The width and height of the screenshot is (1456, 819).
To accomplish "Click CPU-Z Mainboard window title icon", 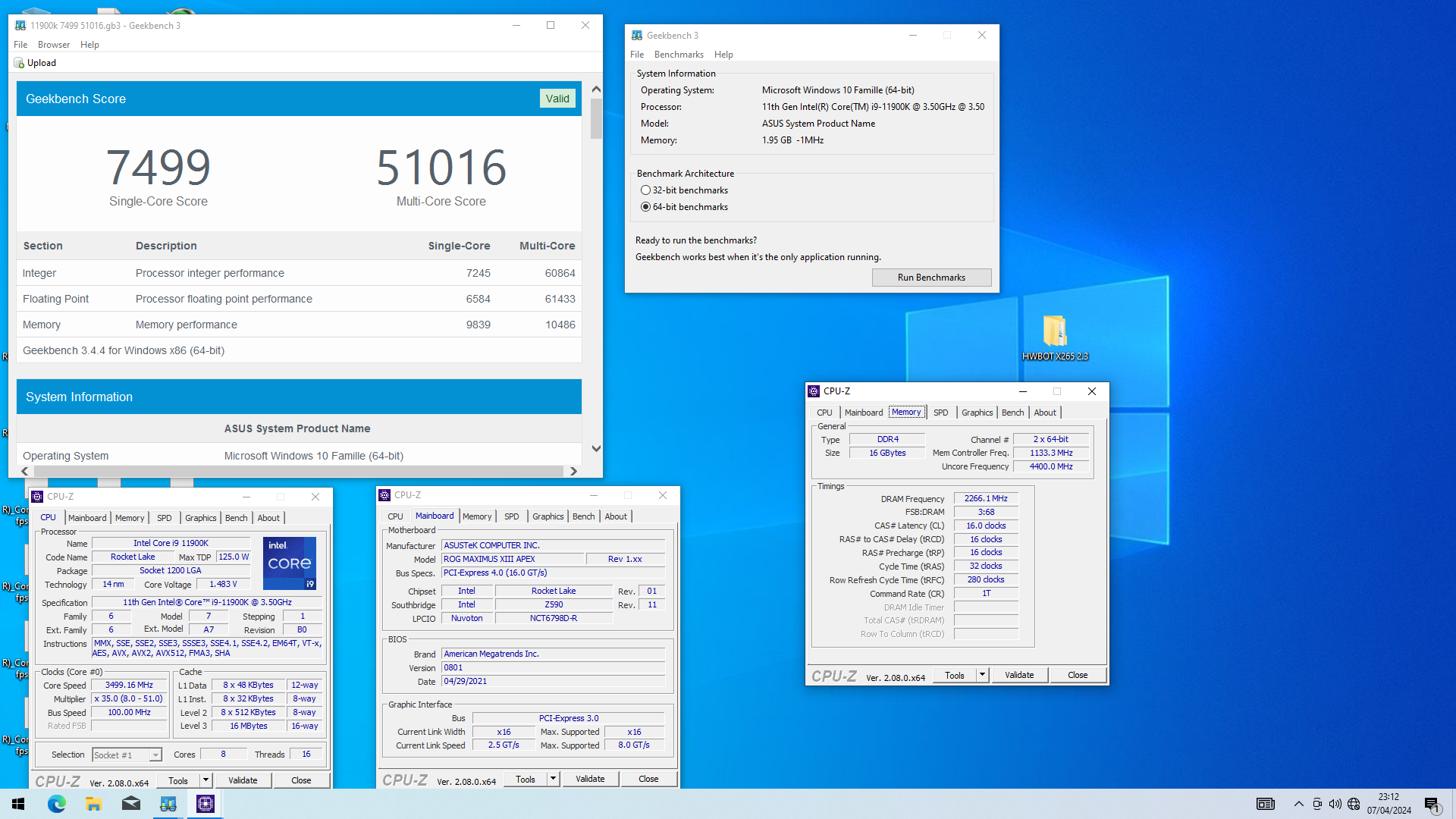I will pyautogui.click(x=384, y=495).
